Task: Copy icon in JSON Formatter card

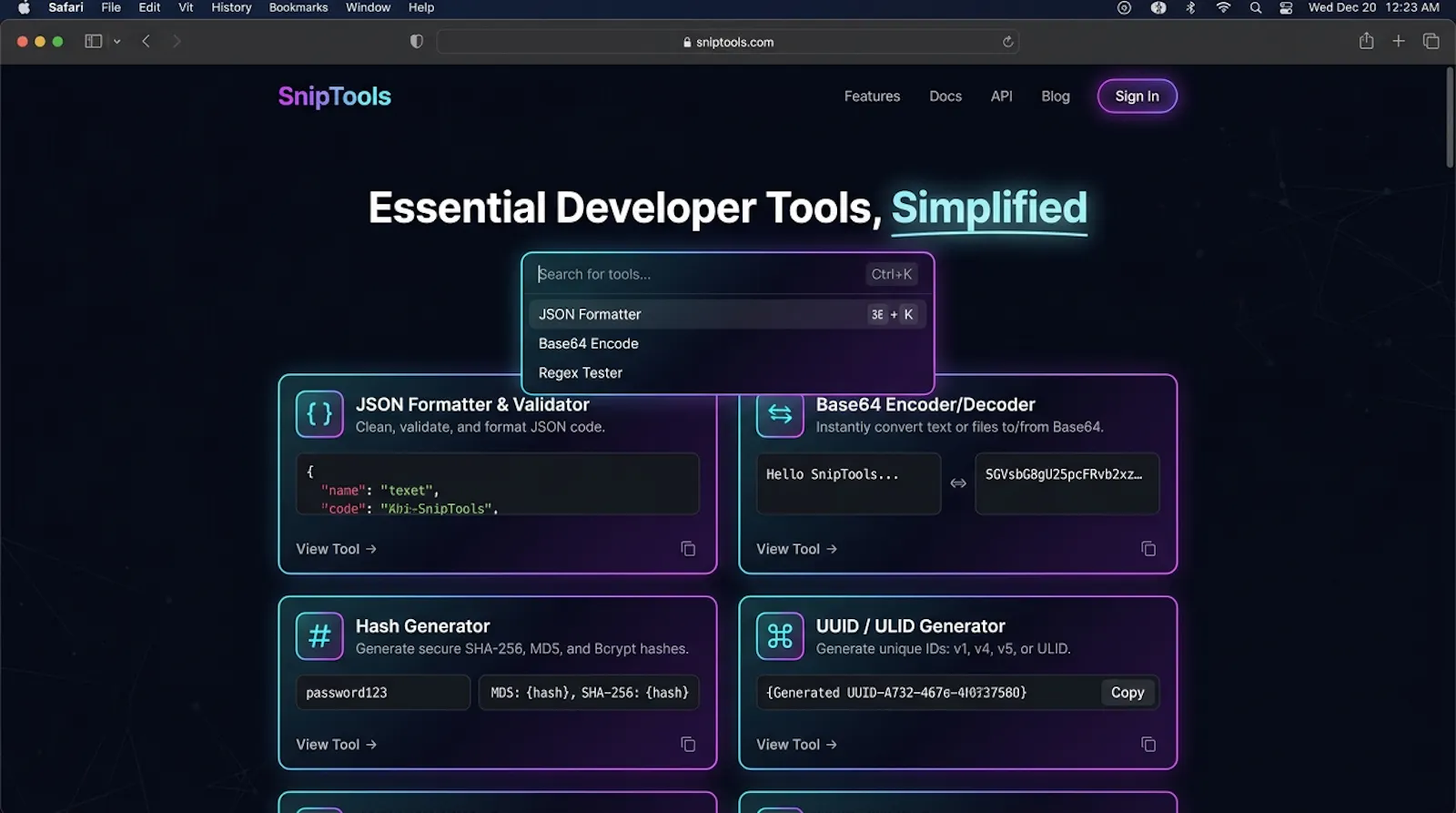Action: tap(688, 549)
